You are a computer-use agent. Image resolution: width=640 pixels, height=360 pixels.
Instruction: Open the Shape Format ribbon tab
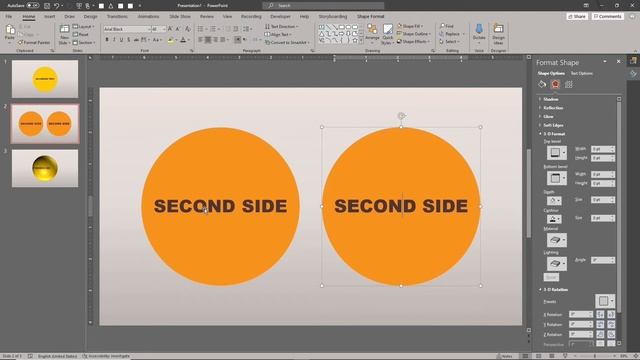pos(371,17)
